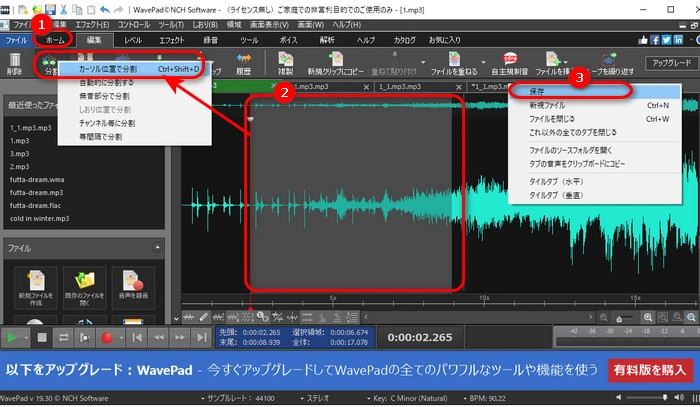Click the red Record button
Image resolution: width=700 pixels, height=407 pixels.
[107, 338]
